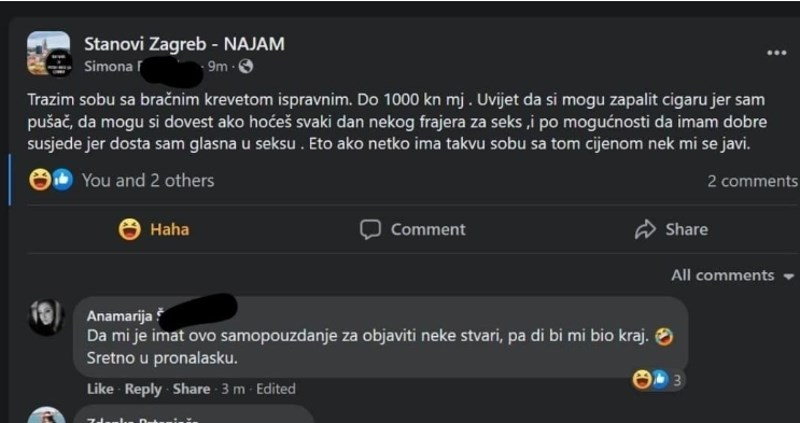Expand the 2 comments count
Image resolution: width=800 pixels, height=423 pixels.
[x=752, y=181]
